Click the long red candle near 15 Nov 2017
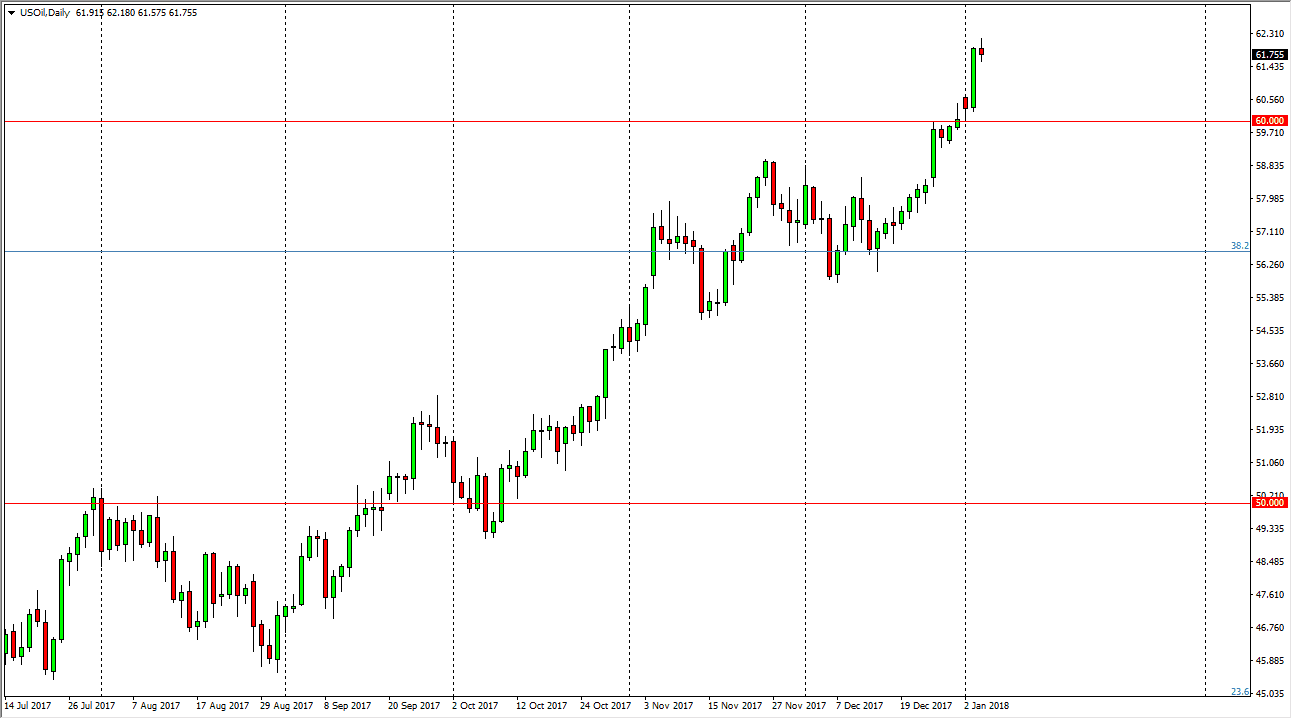This screenshot has height=719, width=1292. tap(703, 280)
